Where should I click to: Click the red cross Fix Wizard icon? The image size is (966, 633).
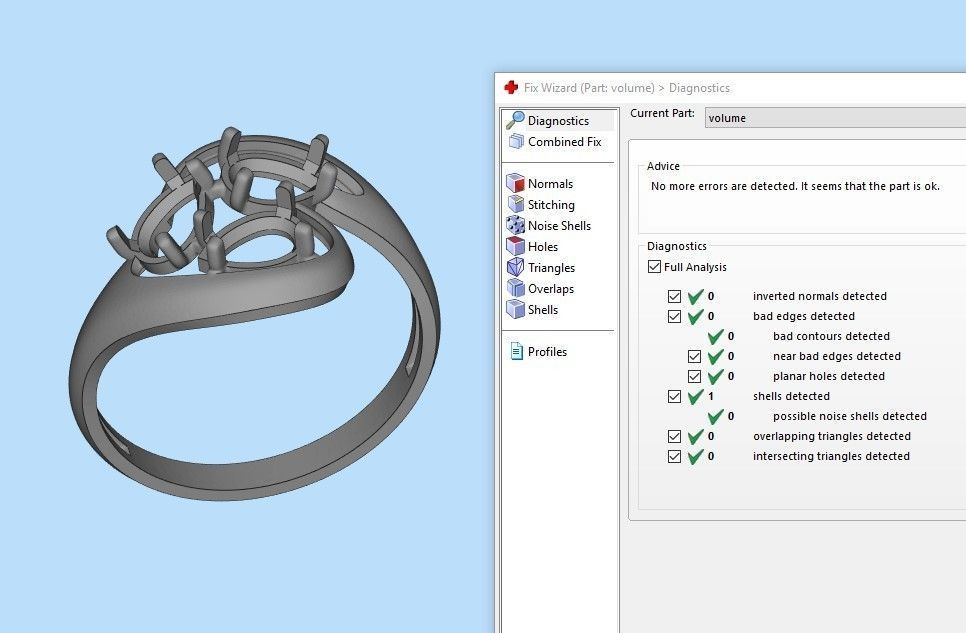[x=511, y=88]
